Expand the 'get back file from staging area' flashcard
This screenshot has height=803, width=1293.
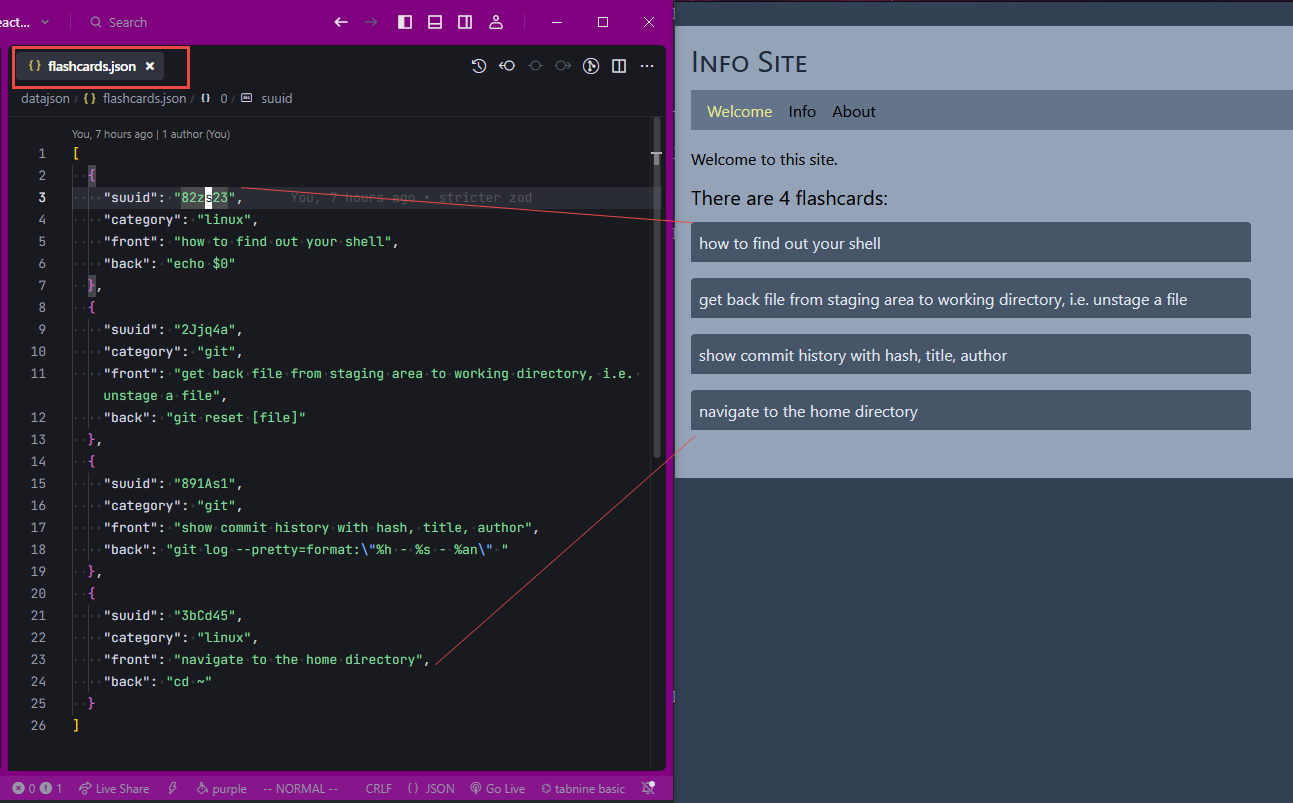point(970,299)
